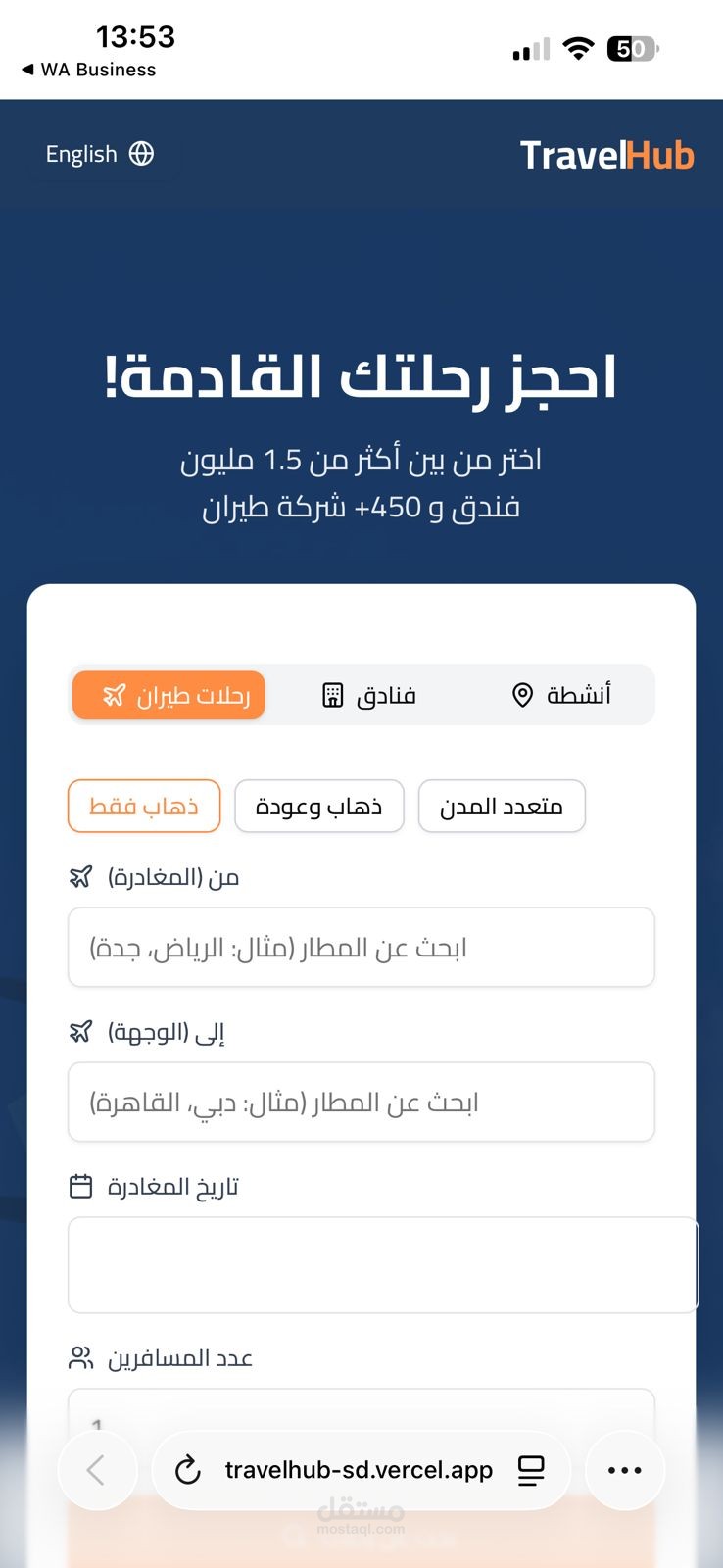723x1568 pixels.
Task: Select ذهاب وعودة round-trip option
Action: pos(319,807)
